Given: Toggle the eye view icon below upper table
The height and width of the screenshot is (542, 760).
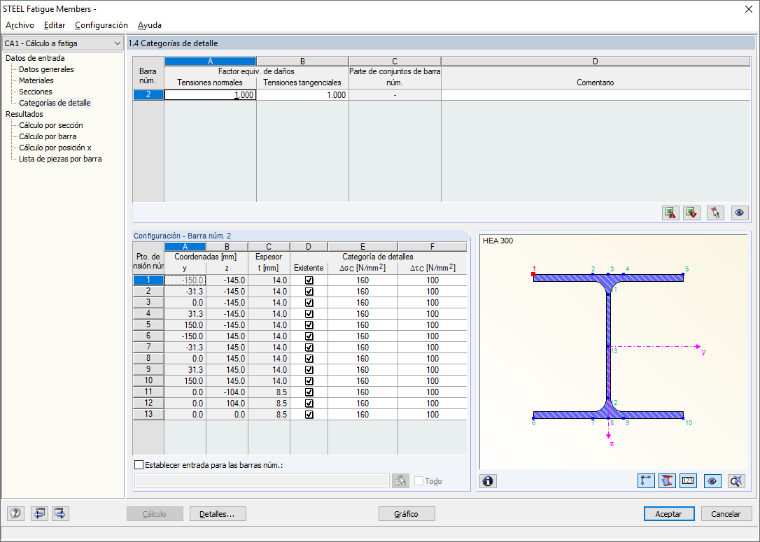Looking at the screenshot, I should coord(739,213).
